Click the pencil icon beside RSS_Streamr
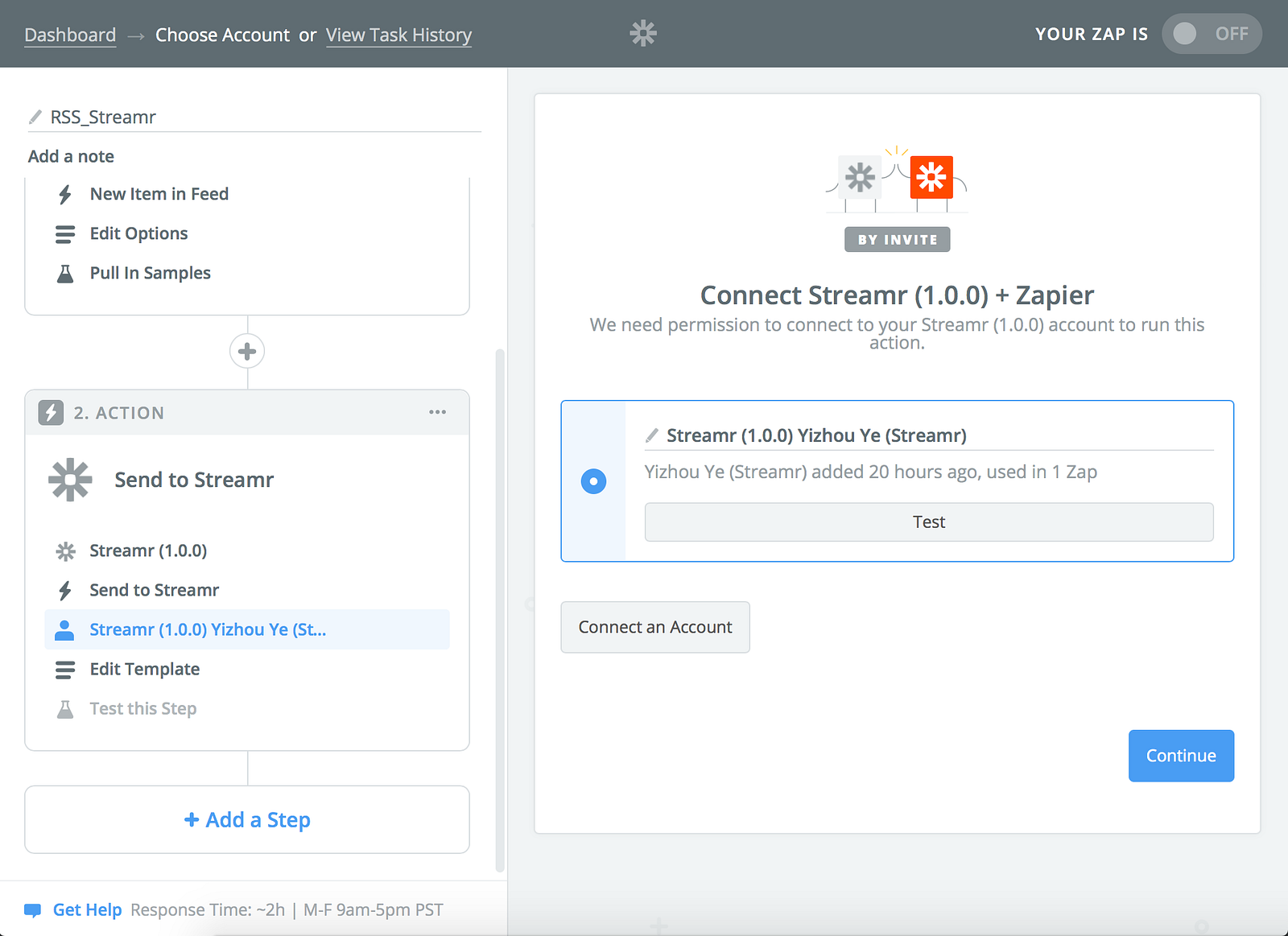This screenshot has height=936, width=1288. pos(35,118)
